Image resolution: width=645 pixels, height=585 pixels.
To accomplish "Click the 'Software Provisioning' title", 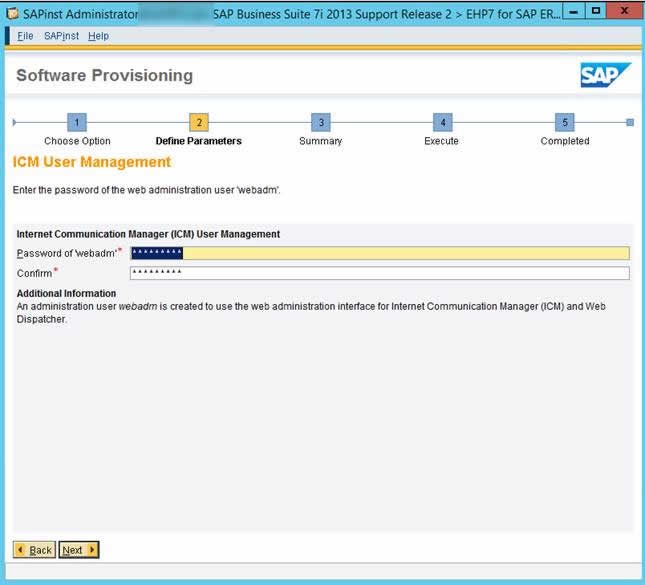I will pyautogui.click(x=104, y=75).
